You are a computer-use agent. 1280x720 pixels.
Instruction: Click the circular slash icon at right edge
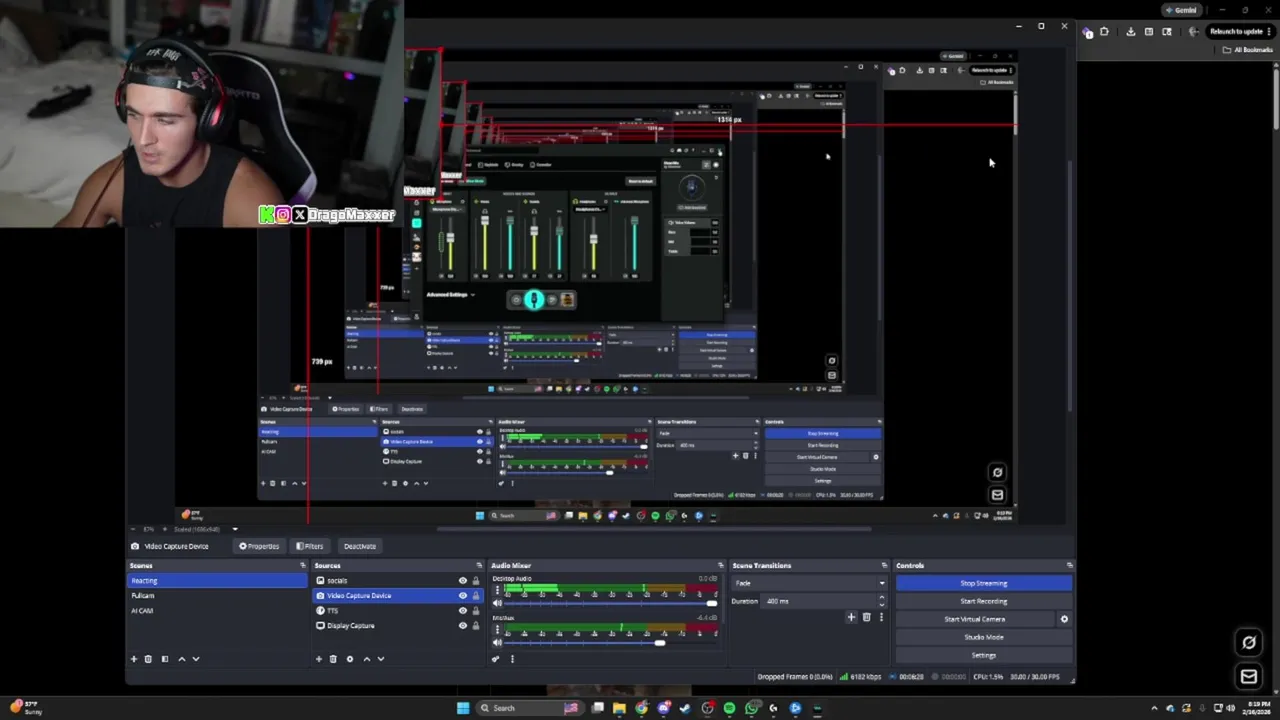1249,643
